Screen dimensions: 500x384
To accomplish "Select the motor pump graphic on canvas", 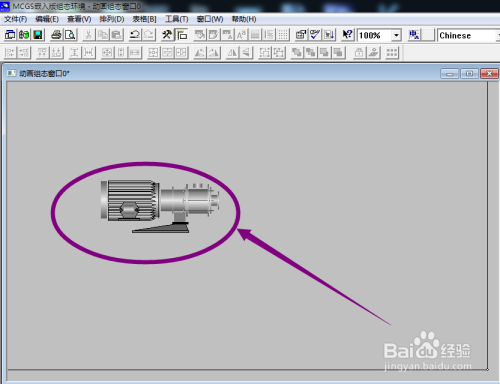I will [160, 207].
